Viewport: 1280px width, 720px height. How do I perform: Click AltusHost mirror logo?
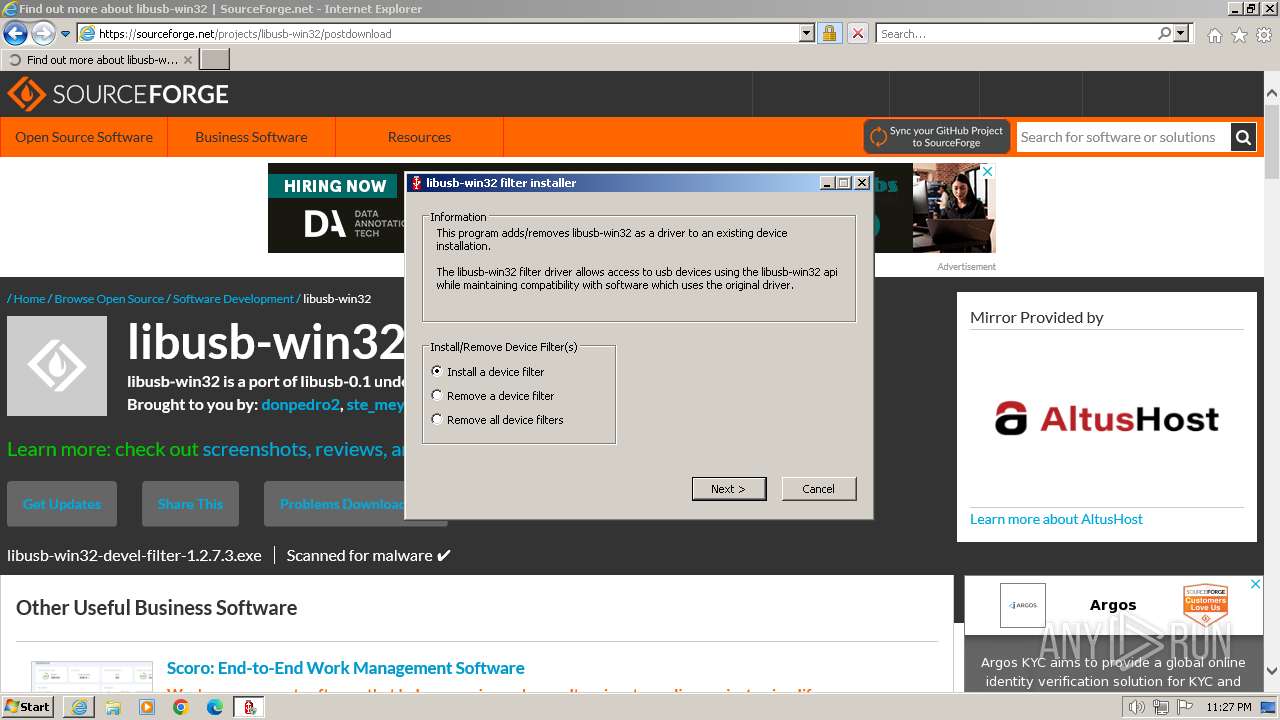tap(1107, 418)
